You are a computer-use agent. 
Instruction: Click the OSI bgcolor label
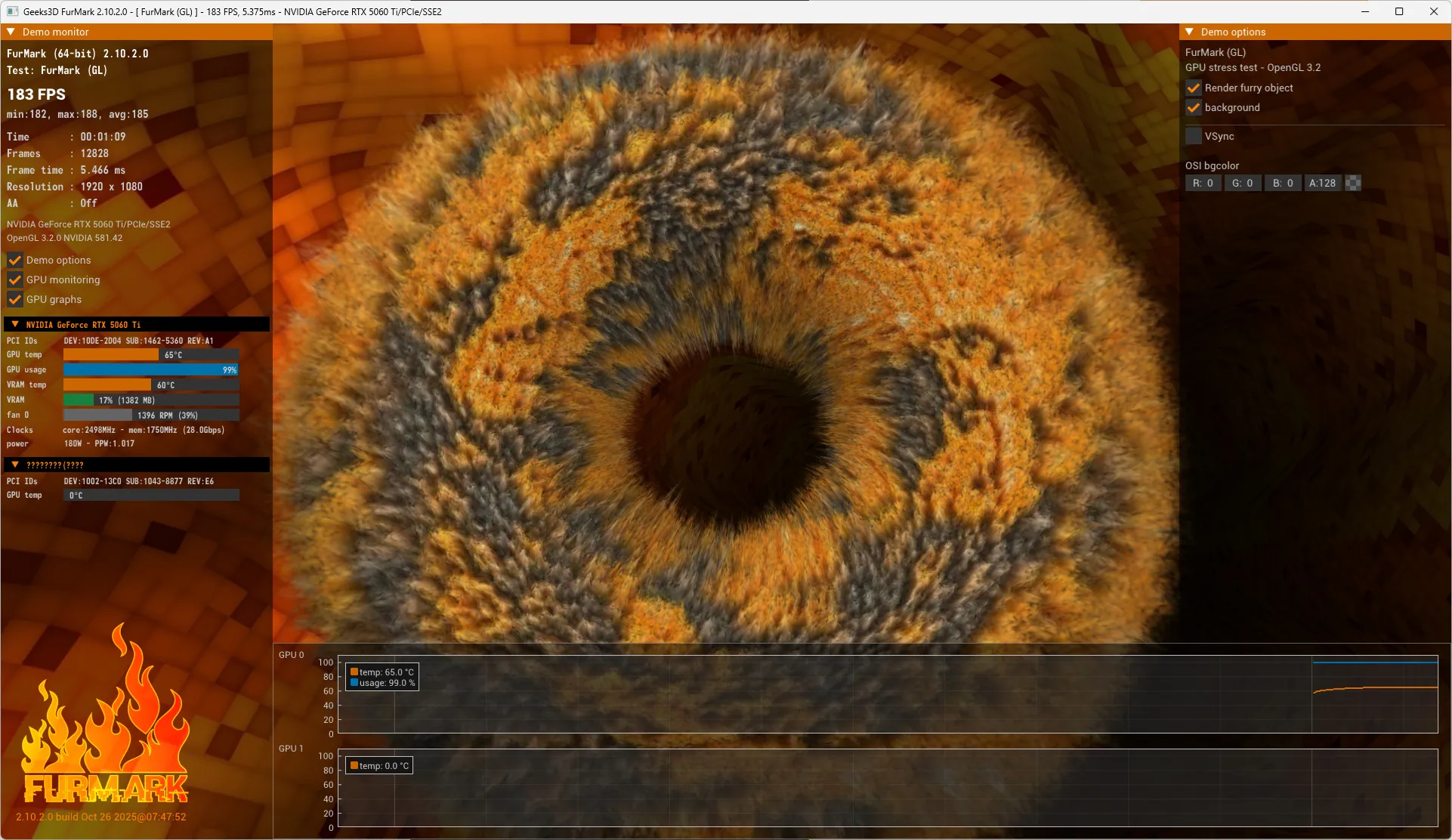click(1212, 165)
